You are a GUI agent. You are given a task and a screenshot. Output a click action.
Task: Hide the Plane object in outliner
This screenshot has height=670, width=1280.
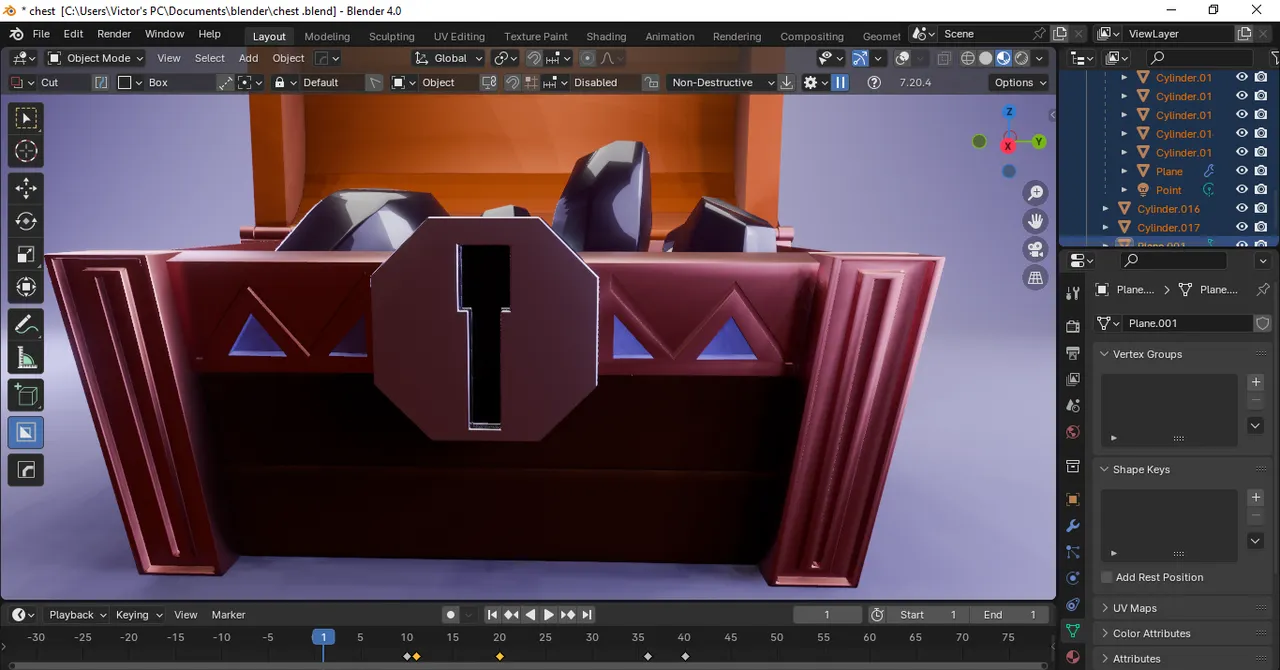1241,171
